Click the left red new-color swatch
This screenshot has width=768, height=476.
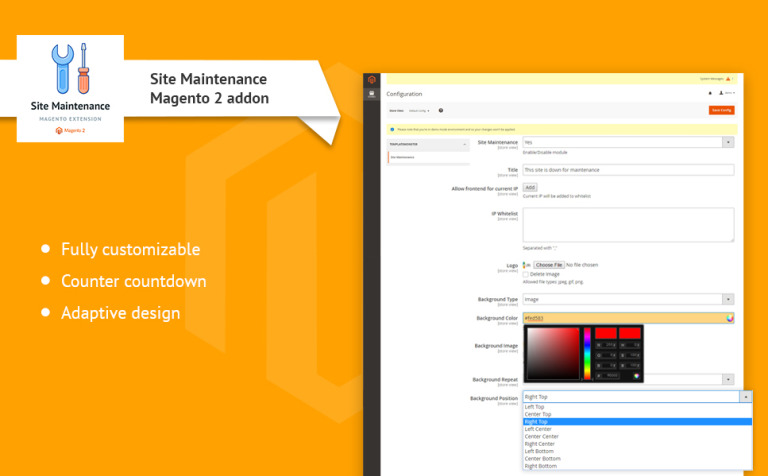(605, 333)
